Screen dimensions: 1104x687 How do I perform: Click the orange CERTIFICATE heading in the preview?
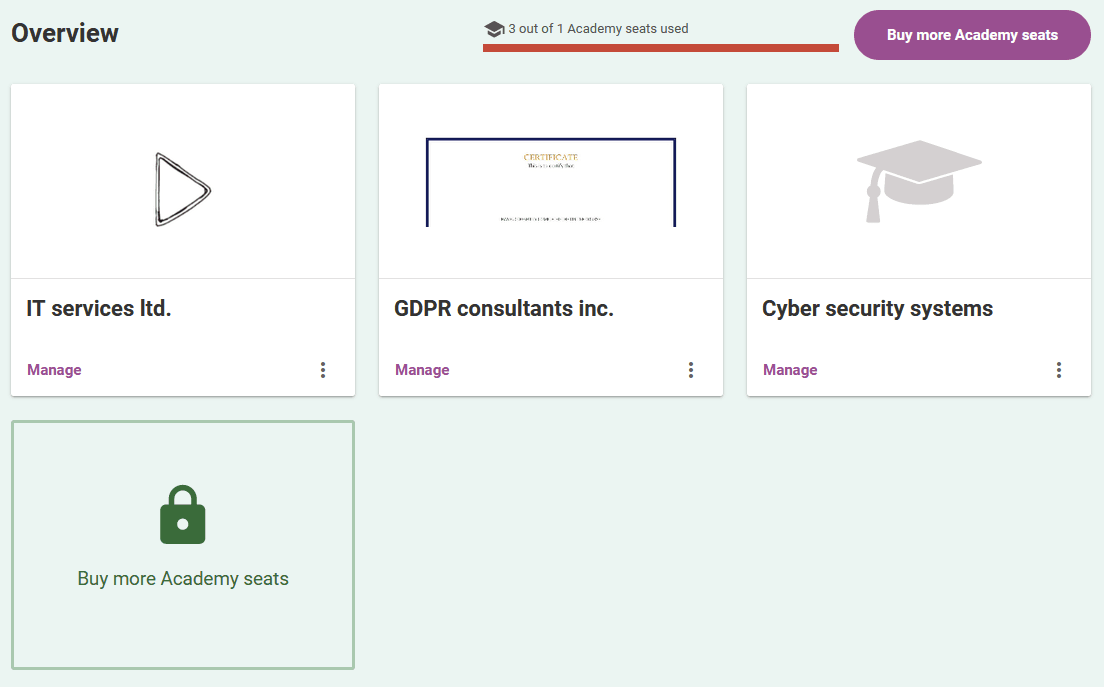(550, 157)
